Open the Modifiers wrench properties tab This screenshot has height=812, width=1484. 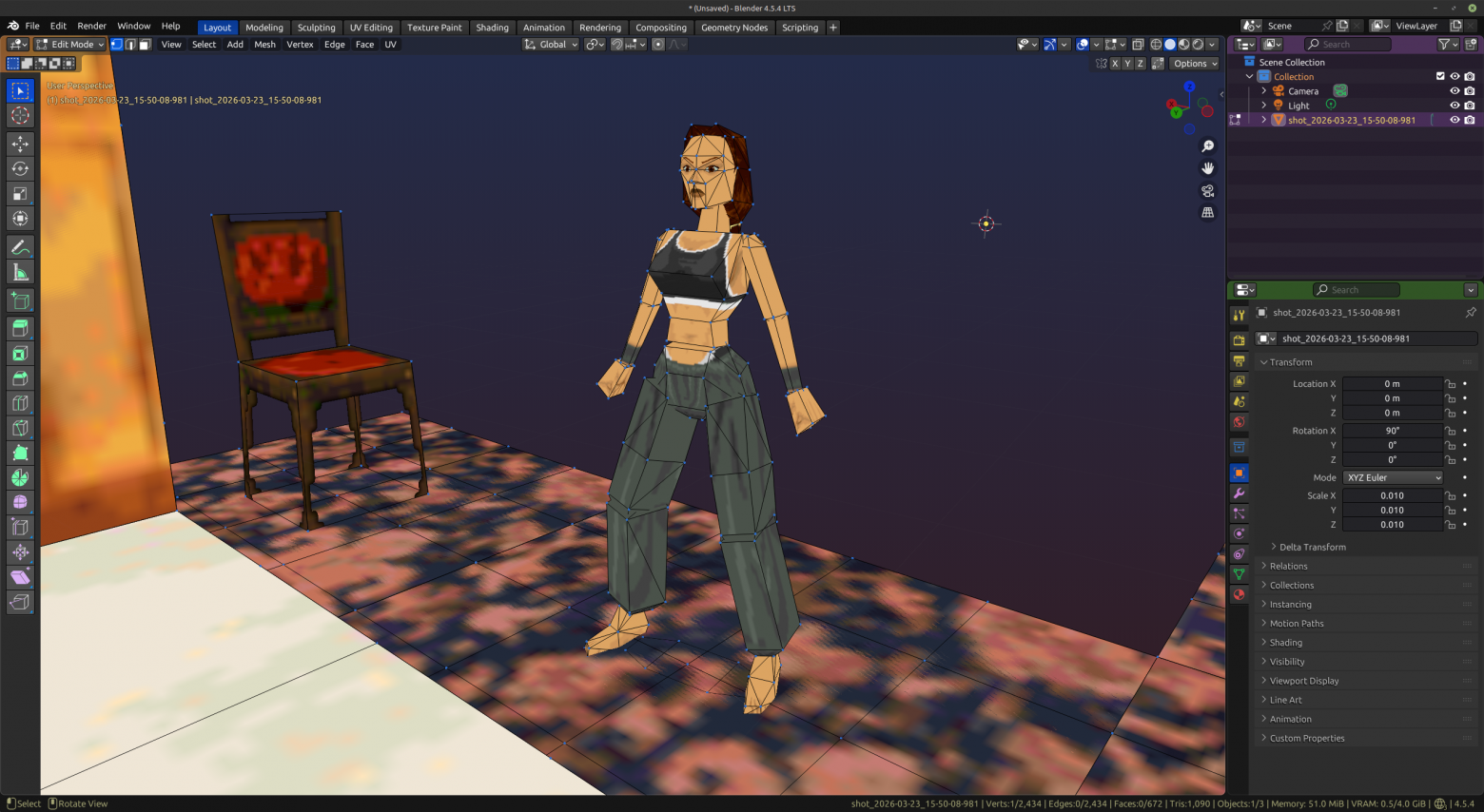click(x=1239, y=493)
